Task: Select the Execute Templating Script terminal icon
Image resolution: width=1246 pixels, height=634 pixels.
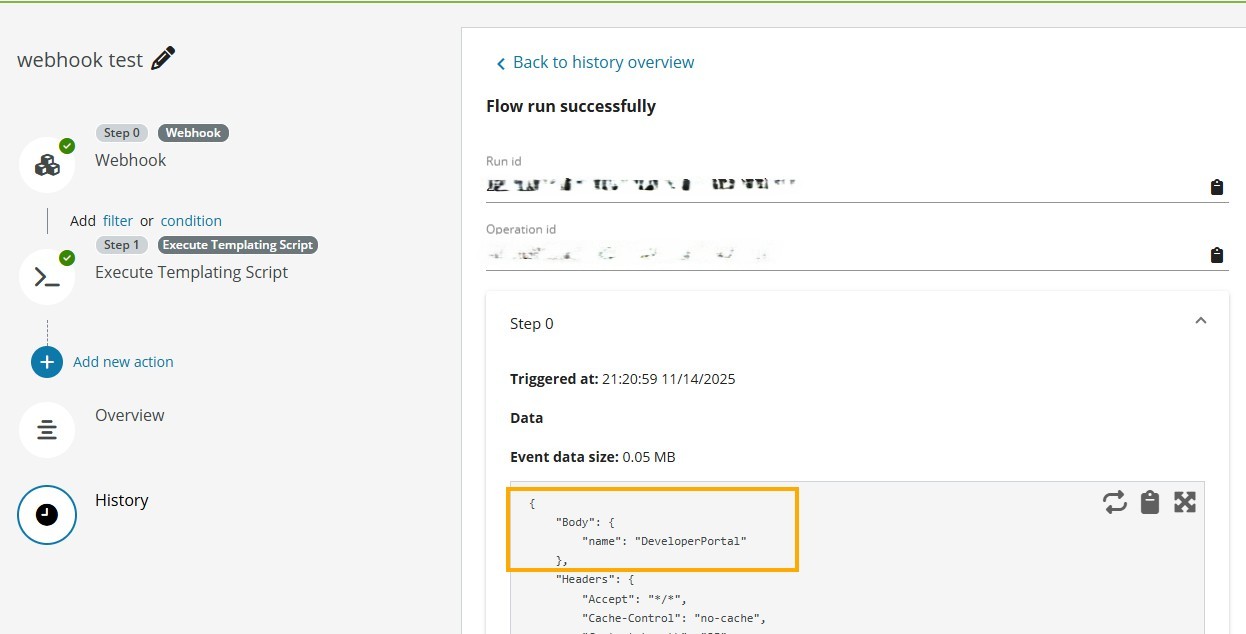Action: (47, 277)
